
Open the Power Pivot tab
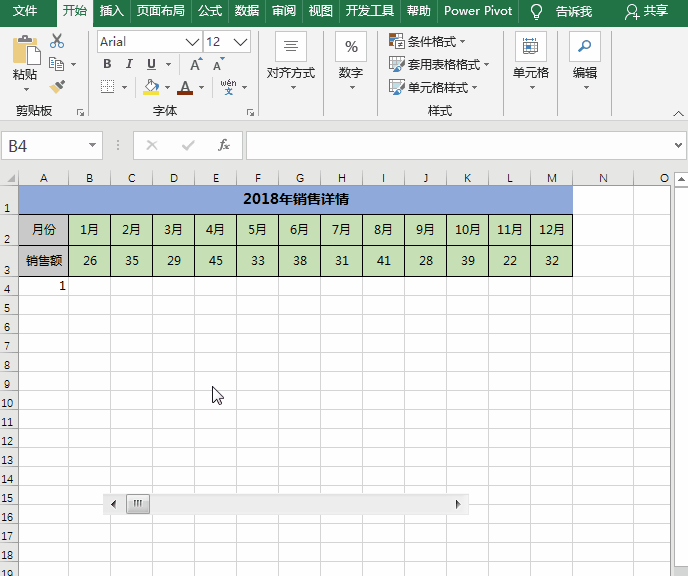478,11
